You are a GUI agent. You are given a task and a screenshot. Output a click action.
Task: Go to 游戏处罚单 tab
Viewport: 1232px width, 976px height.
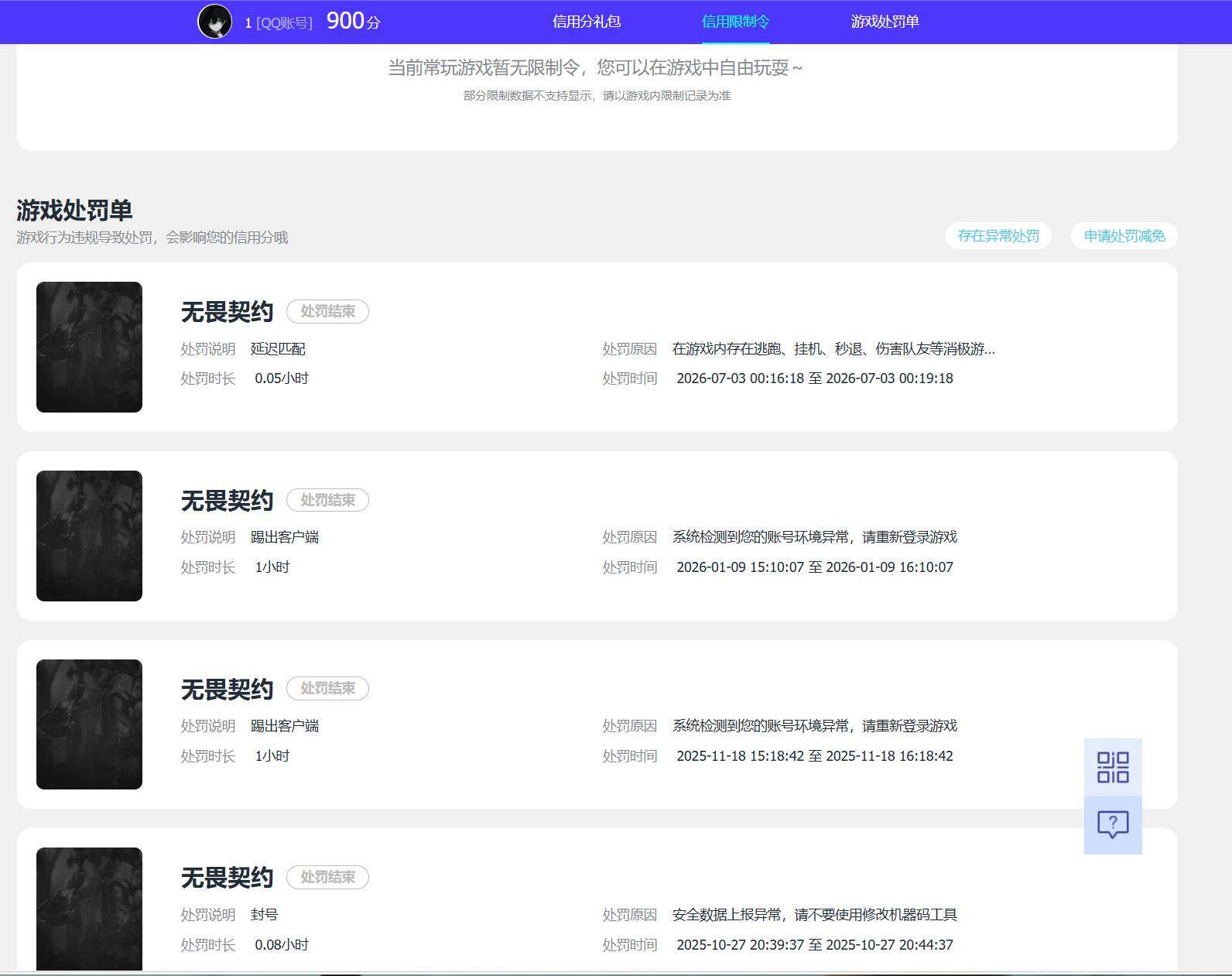pyautogui.click(x=885, y=22)
